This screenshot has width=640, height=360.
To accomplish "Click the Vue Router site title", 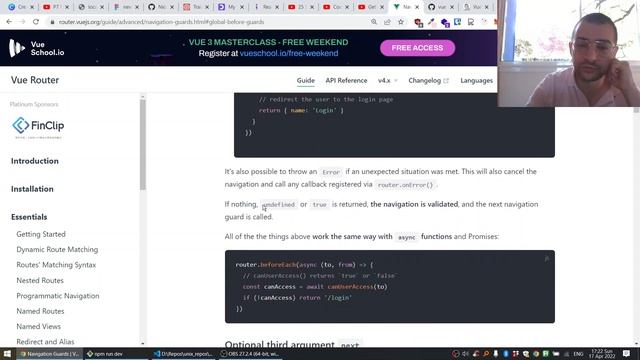I will click(x=35, y=80).
